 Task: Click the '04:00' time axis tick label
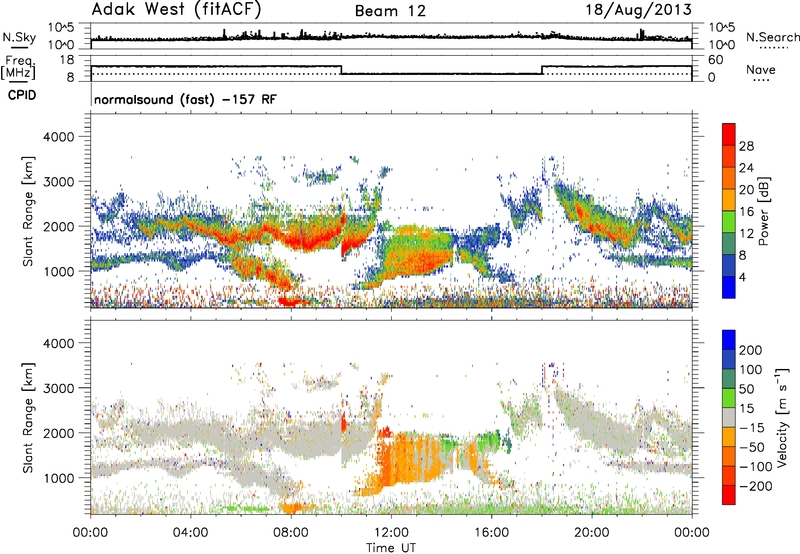coord(190,533)
